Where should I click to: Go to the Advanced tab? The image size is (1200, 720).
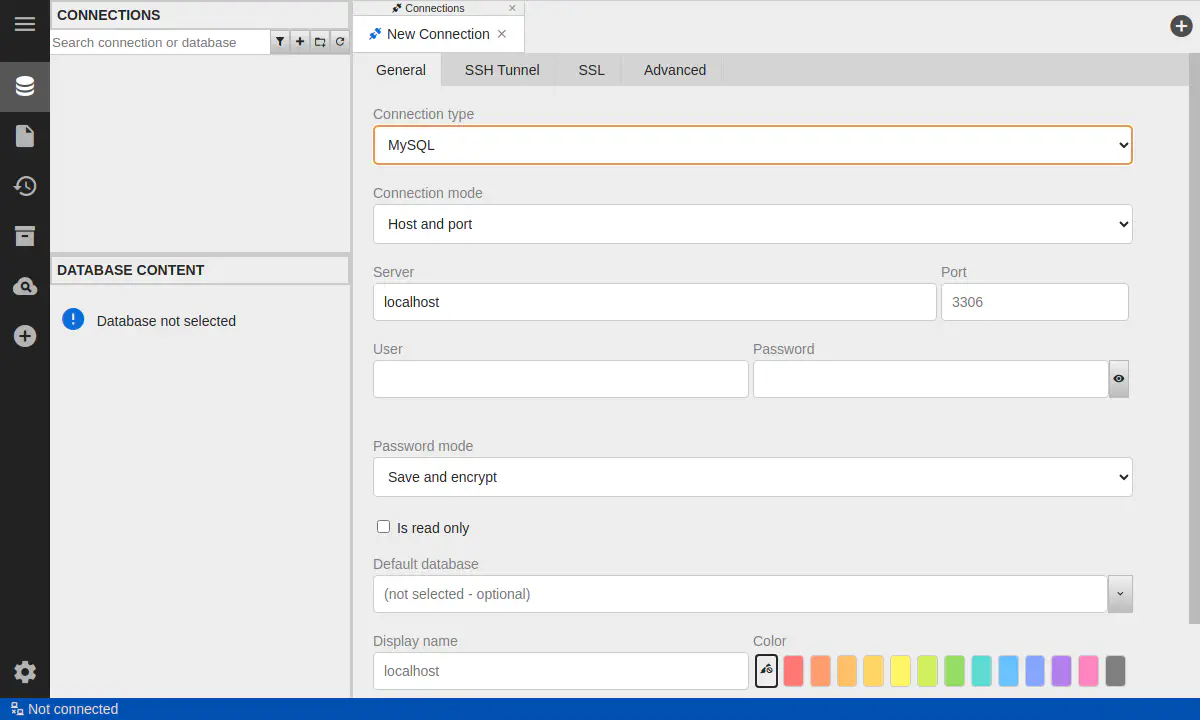[675, 70]
